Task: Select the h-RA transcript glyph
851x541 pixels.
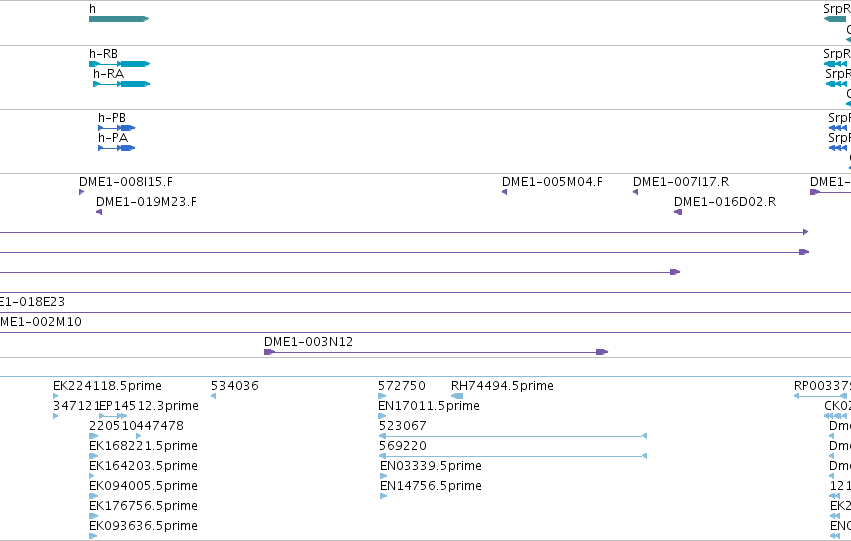Action: point(122,84)
